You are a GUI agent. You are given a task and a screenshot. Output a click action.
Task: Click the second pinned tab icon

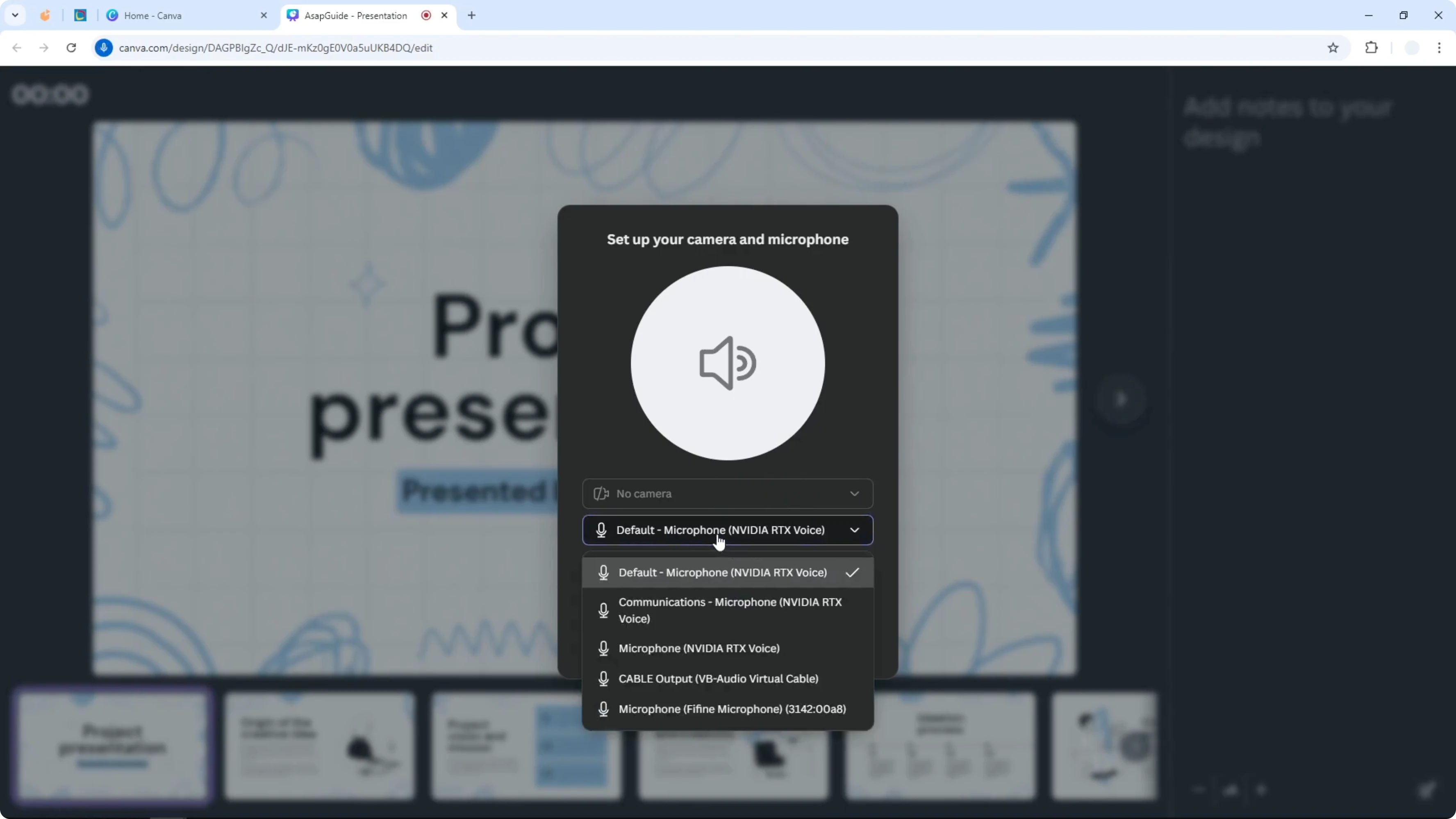tap(80, 15)
